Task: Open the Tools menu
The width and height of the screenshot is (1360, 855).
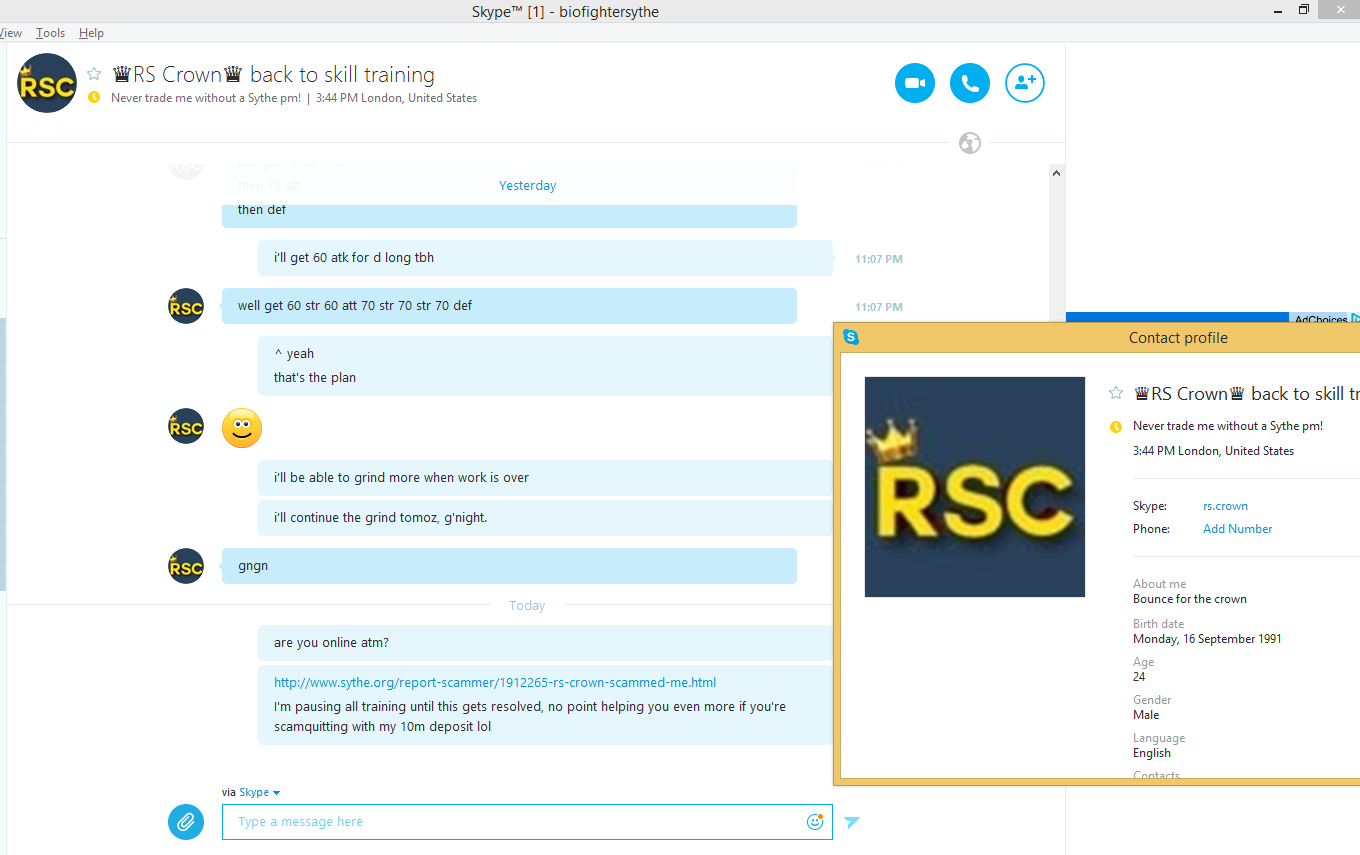Action: click(x=50, y=33)
